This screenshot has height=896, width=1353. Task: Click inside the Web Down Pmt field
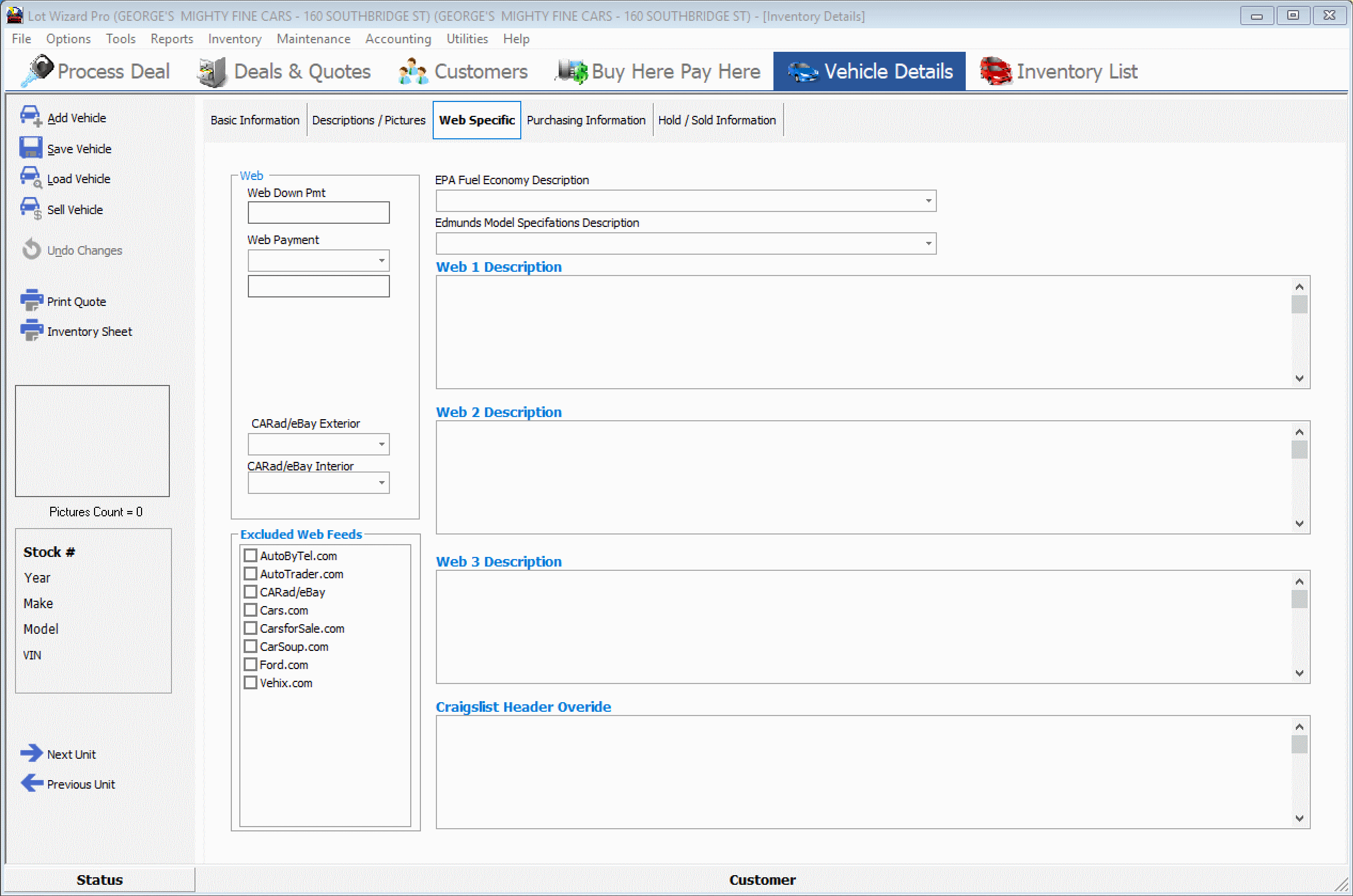tap(318, 212)
